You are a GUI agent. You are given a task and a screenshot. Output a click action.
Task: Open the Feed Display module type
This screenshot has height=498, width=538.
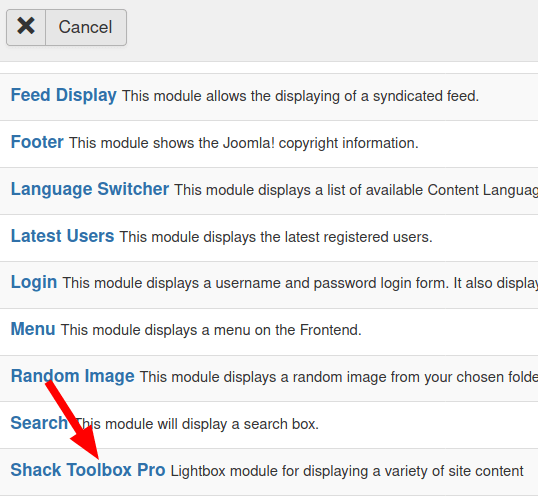(63, 95)
